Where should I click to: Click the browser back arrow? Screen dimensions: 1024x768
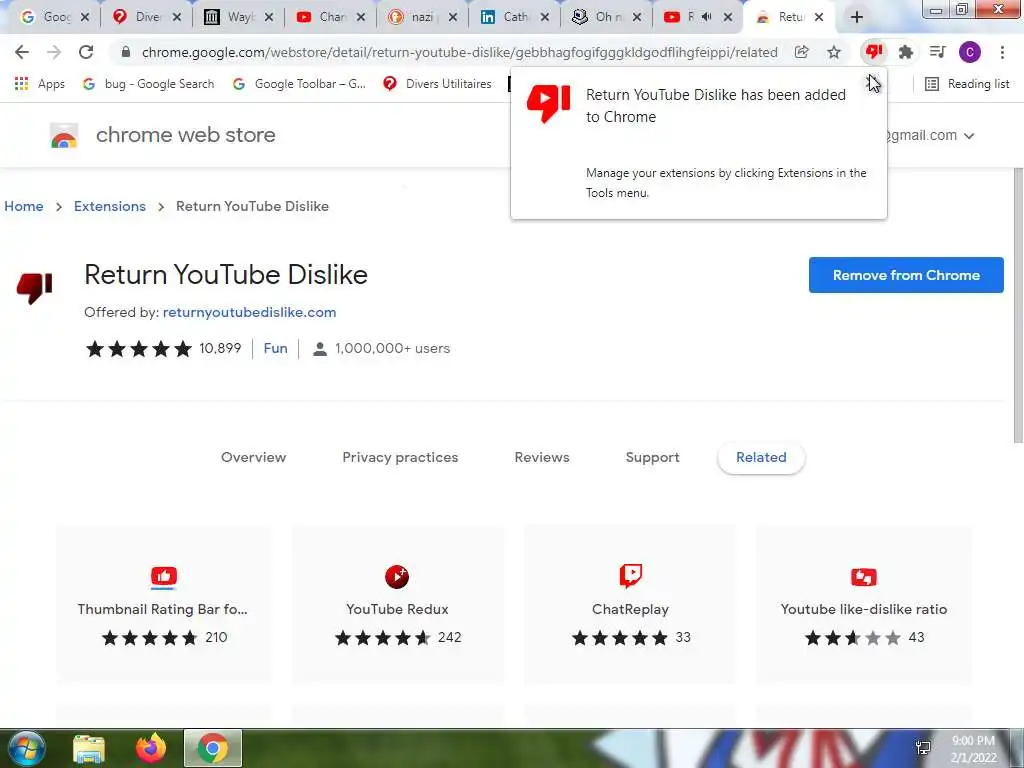pos(22,52)
